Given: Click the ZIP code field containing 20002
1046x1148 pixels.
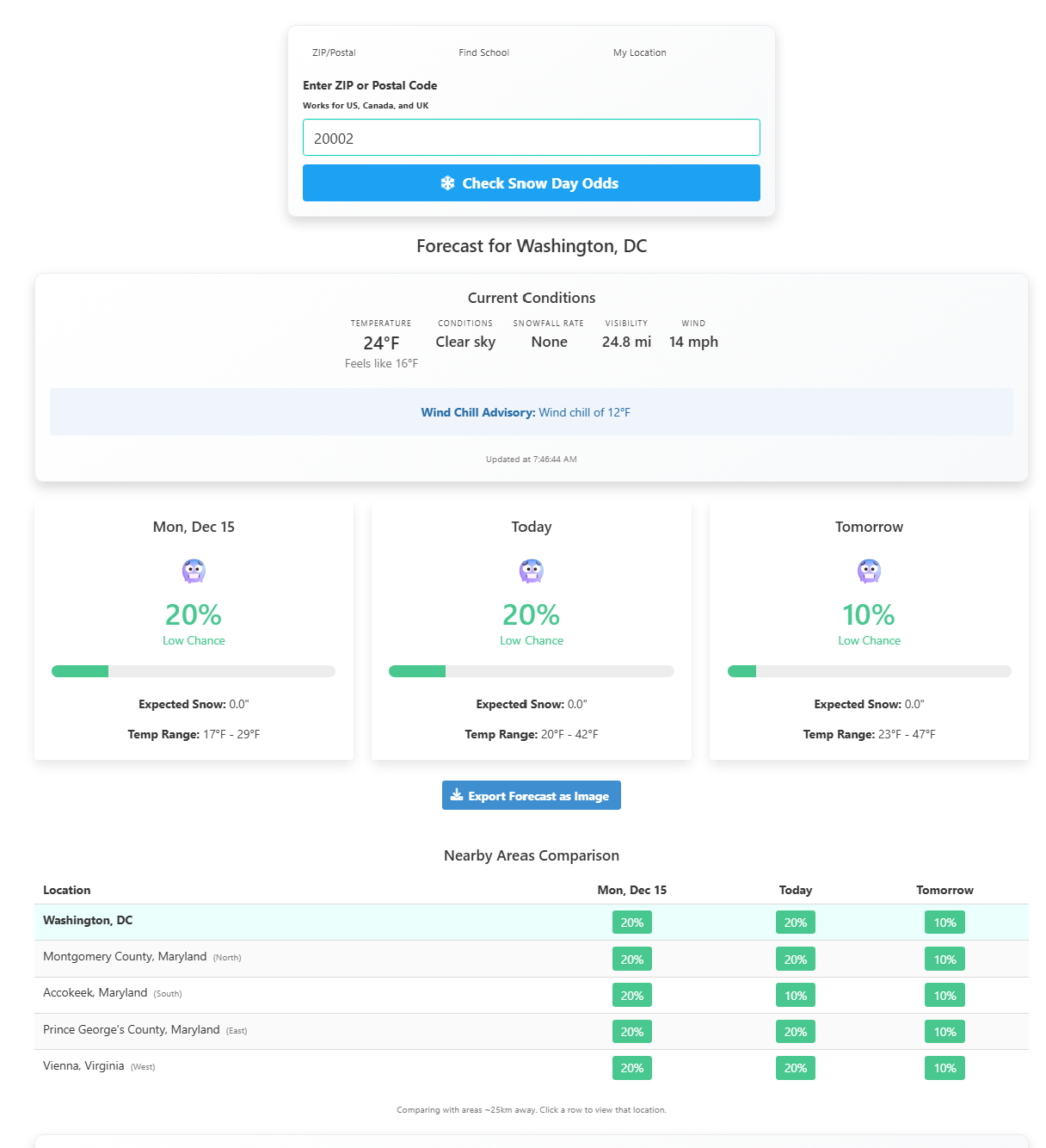Looking at the screenshot, I should tap(532, 138).
